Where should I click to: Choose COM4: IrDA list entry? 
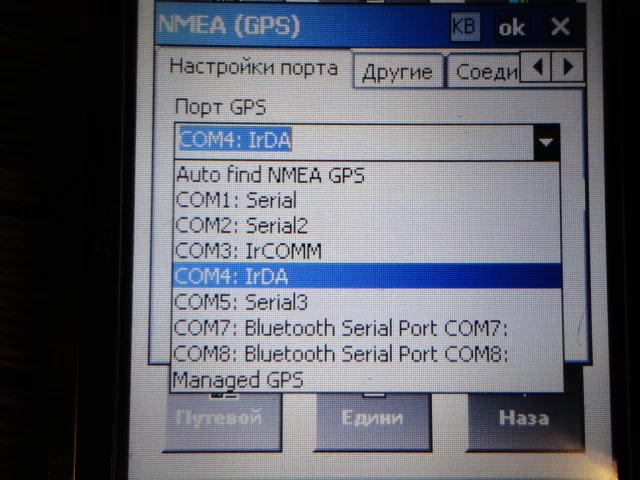(367, 276)
